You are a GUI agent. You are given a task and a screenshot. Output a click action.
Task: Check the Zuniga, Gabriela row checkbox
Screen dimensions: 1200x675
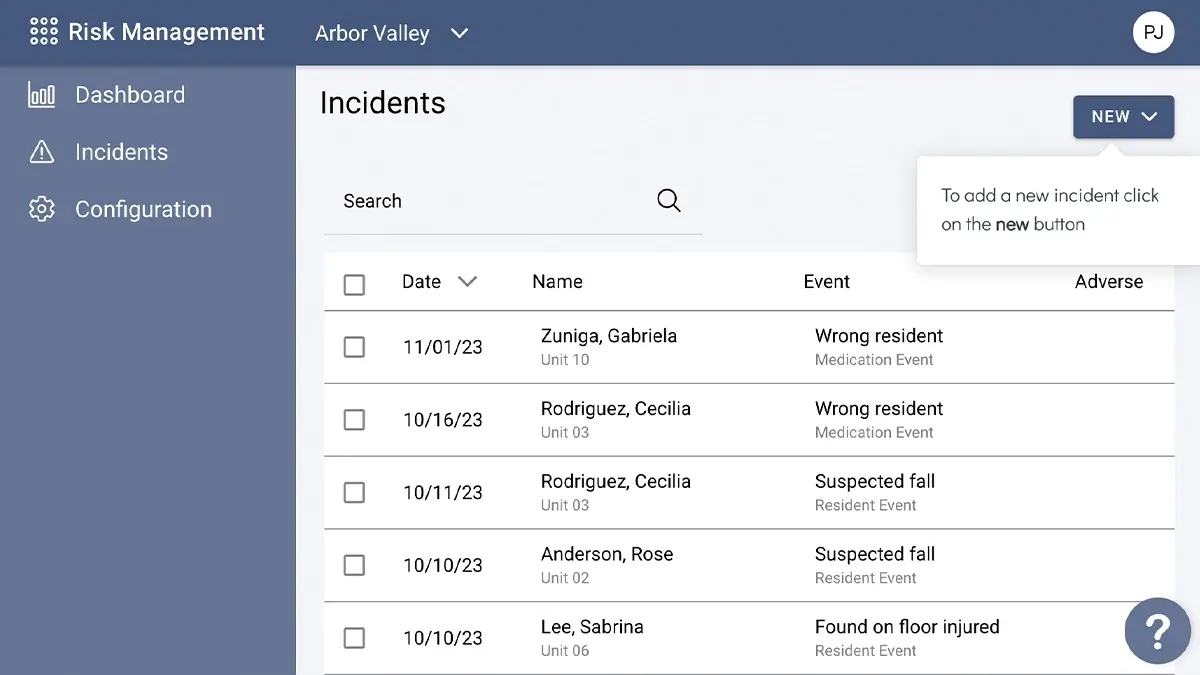point(354,347)
